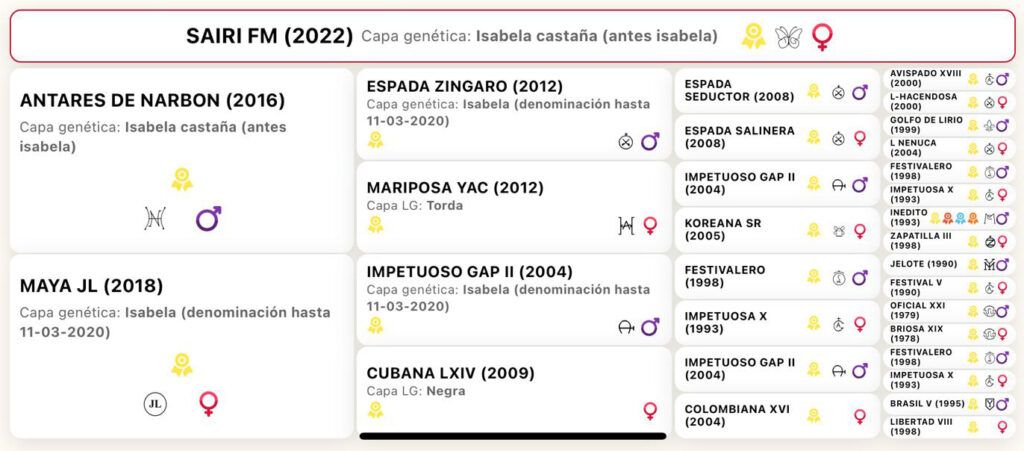Click the yellow ribbon under MAYA JL
The width and height of the screenshot is (1024, 451).
[x=182, y=365]
